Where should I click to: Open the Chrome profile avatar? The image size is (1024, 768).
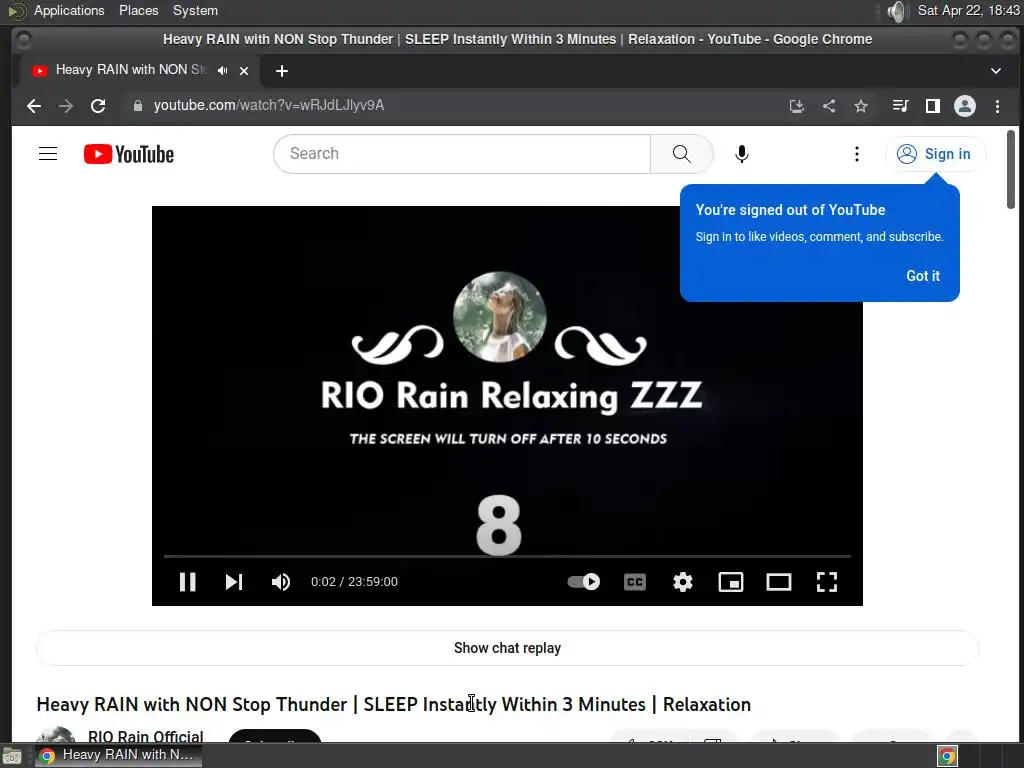click(x=965, y=106)
